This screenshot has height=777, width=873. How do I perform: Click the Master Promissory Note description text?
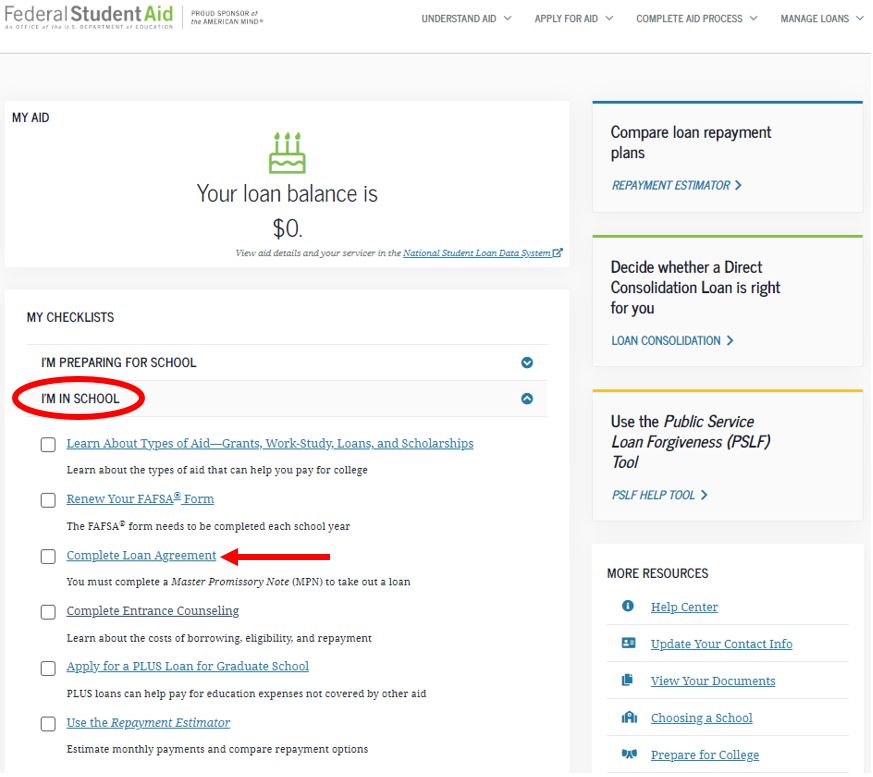(x=238, y=582)
